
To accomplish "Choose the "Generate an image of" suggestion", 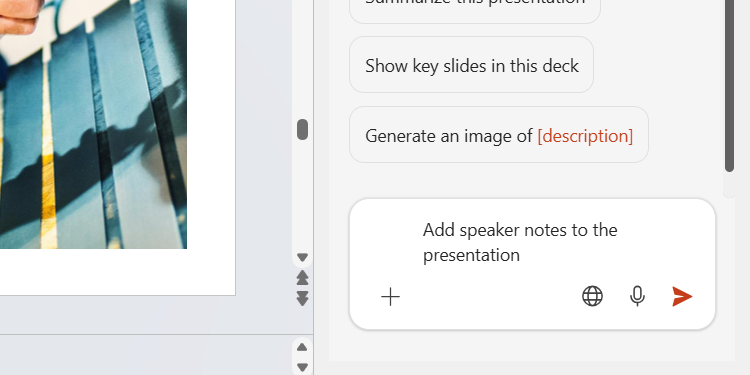I will pos(499,135).
